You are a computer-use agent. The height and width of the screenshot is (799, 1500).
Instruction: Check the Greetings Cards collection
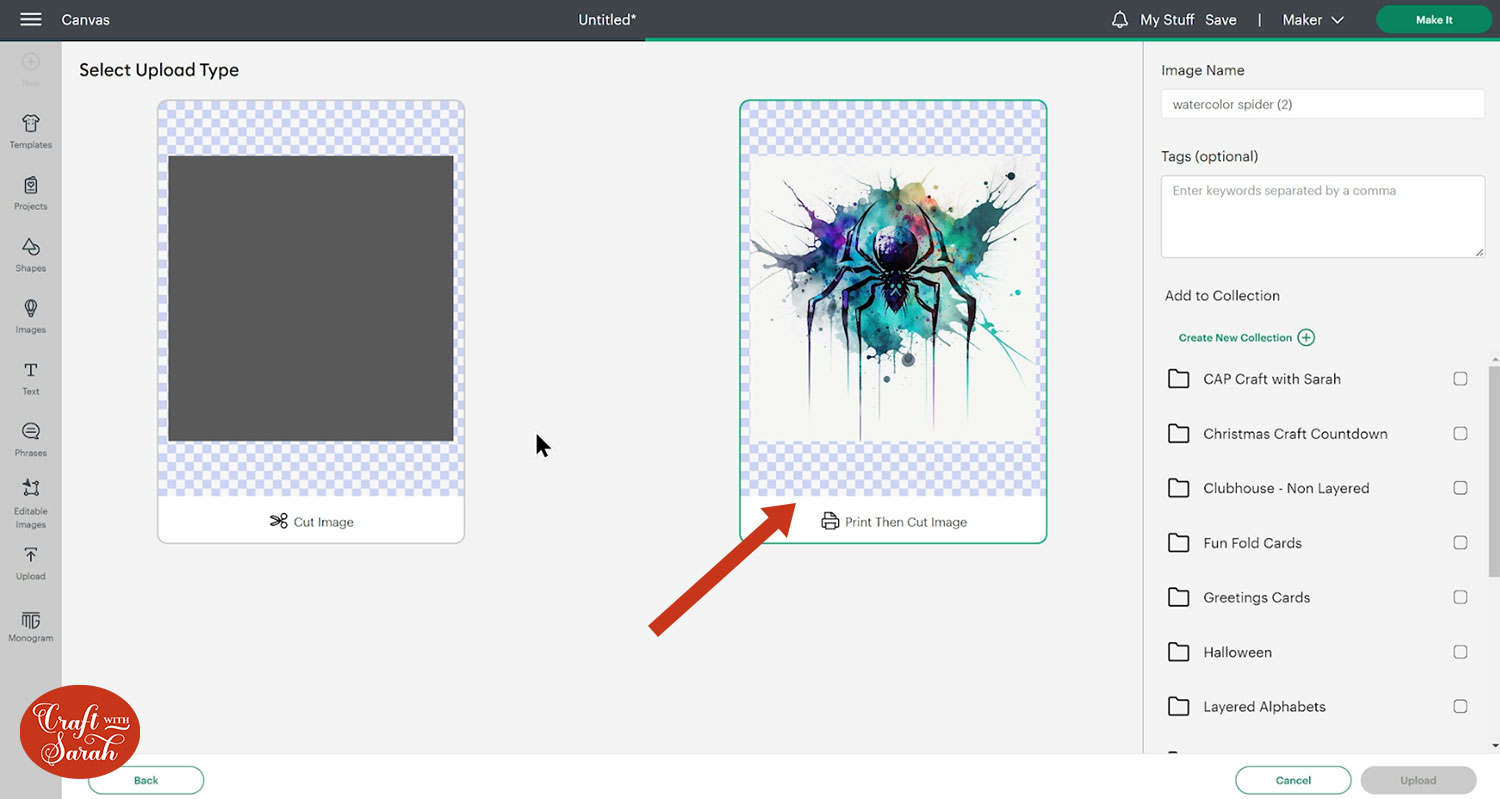pos(1460,597)
